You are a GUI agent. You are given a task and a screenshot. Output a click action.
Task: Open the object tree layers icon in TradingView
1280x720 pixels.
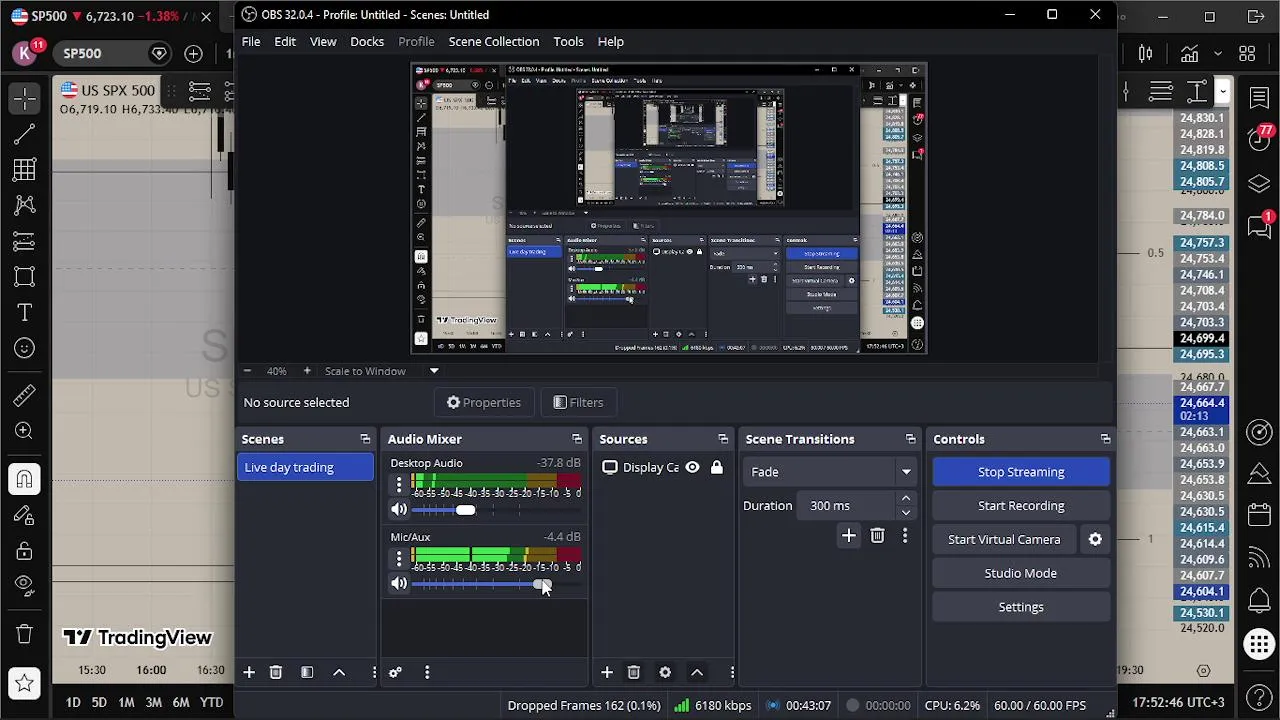click(1259, 183)
